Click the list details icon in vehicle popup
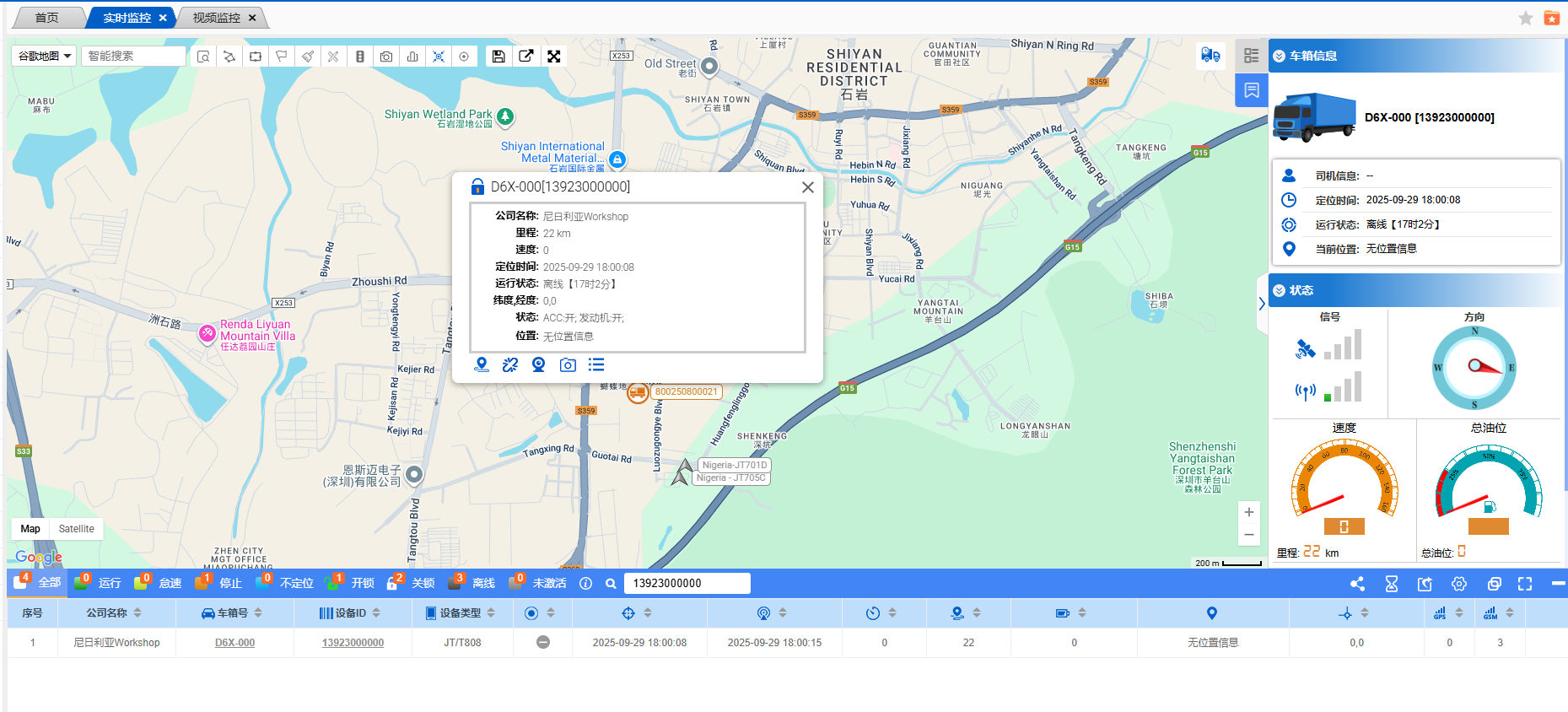This screenshot has height=712, width=1568. pos(596,365)
